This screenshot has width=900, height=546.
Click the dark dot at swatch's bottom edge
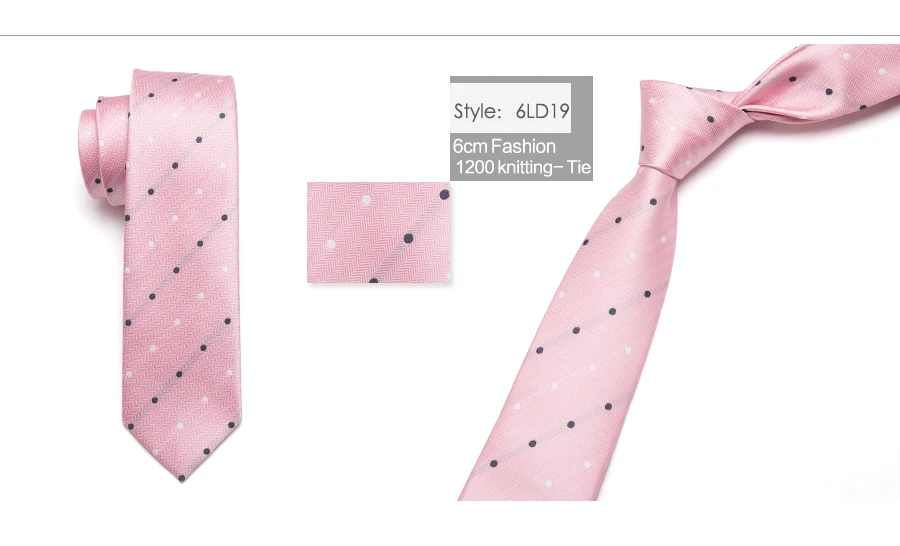click(x=374, y=280)
